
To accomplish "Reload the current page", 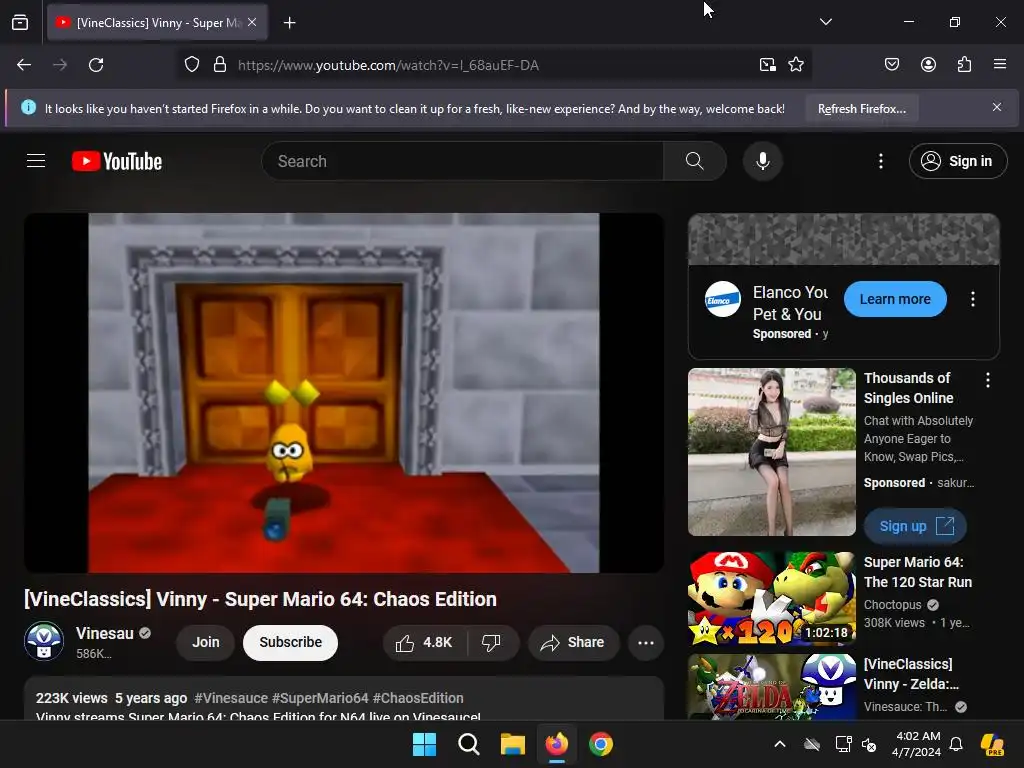I will pos(96,65).
